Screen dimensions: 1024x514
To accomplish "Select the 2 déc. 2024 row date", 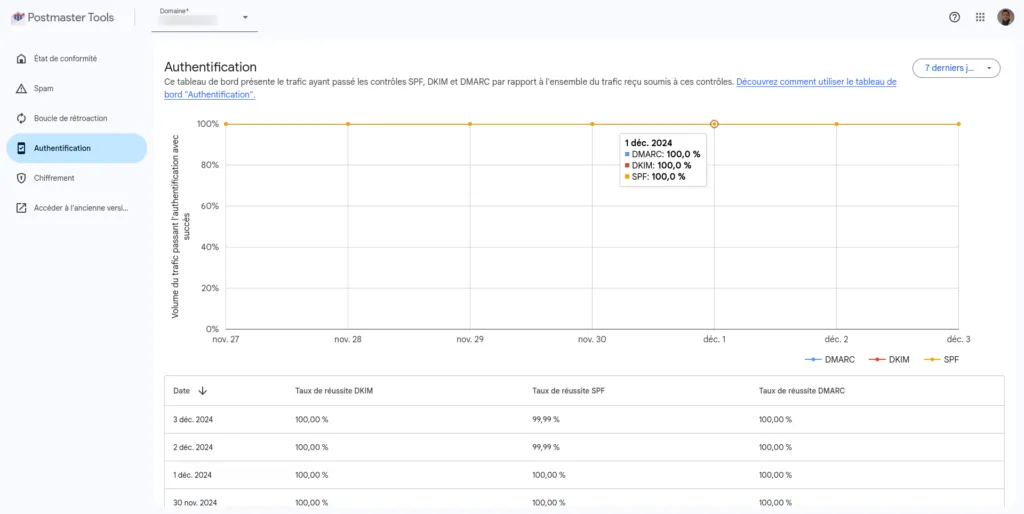I will pos(193,447).
